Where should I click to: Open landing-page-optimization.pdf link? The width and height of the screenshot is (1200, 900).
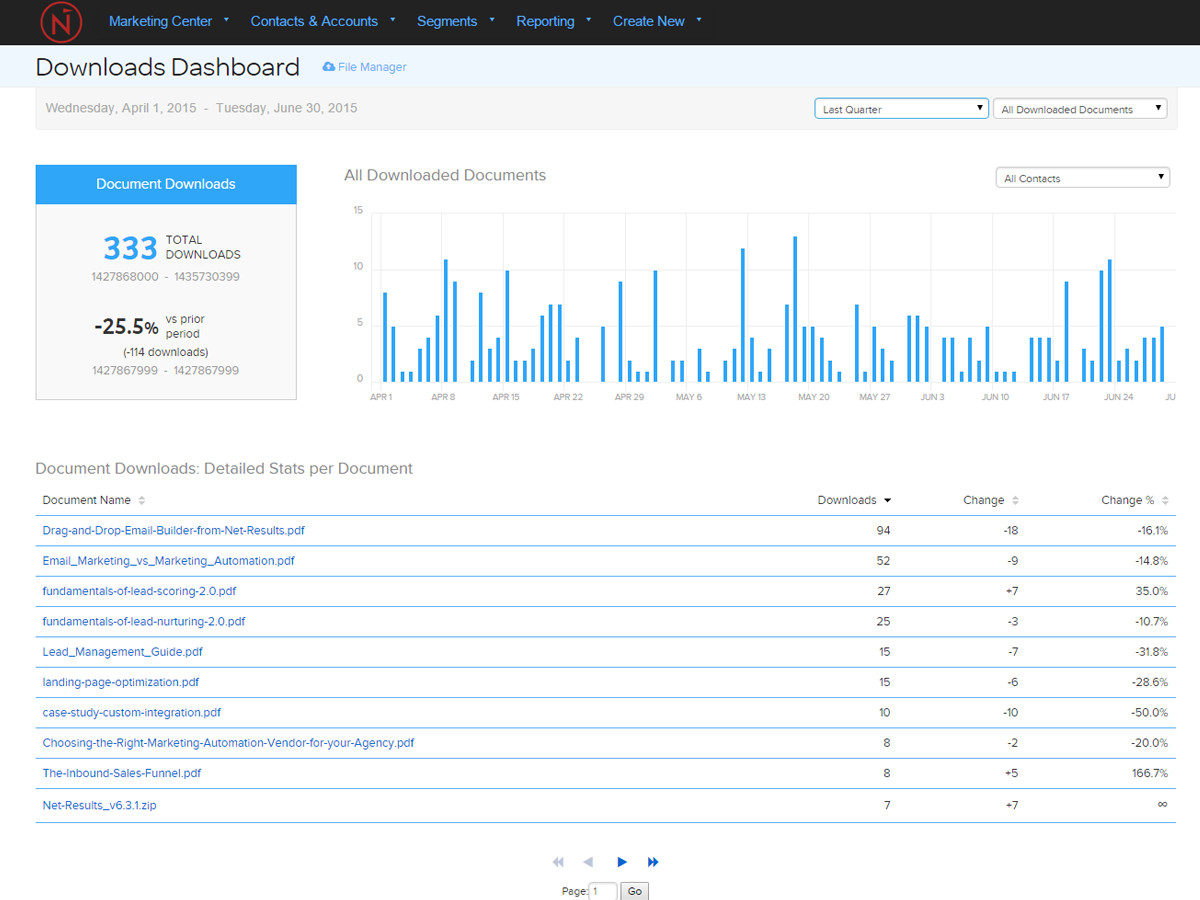pos(121,682)
